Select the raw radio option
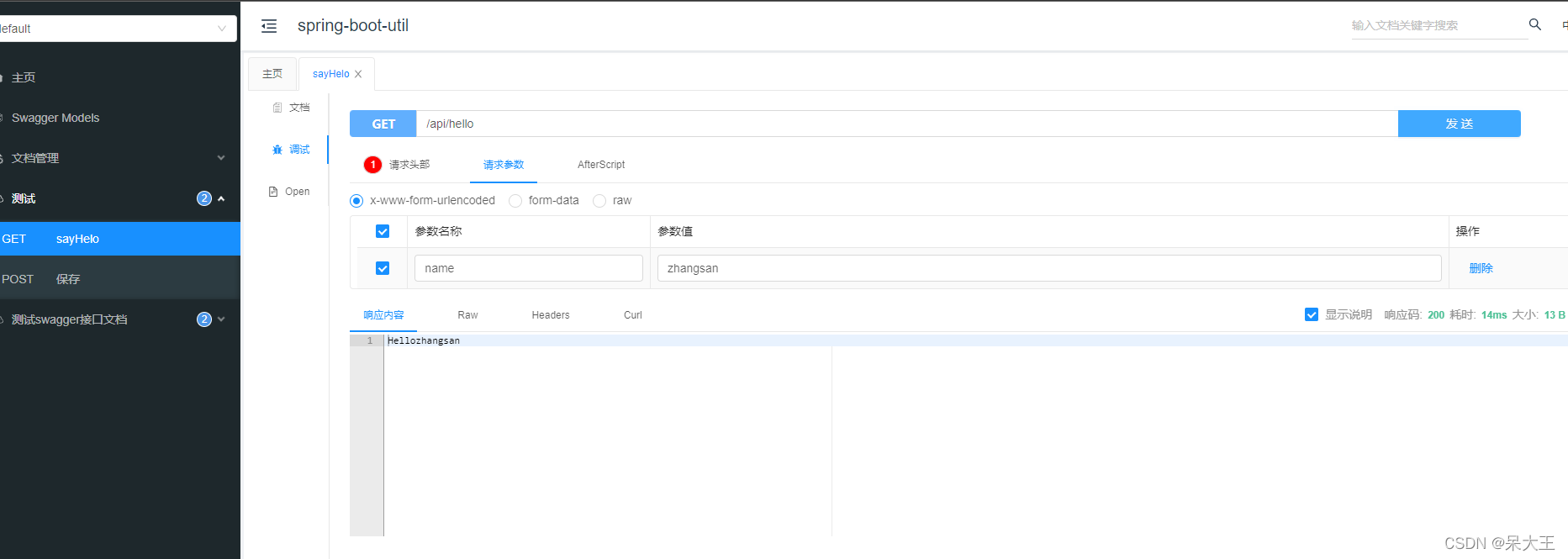Image resolution: width=1568 pixels, height=559 pixels. point(599,201)
